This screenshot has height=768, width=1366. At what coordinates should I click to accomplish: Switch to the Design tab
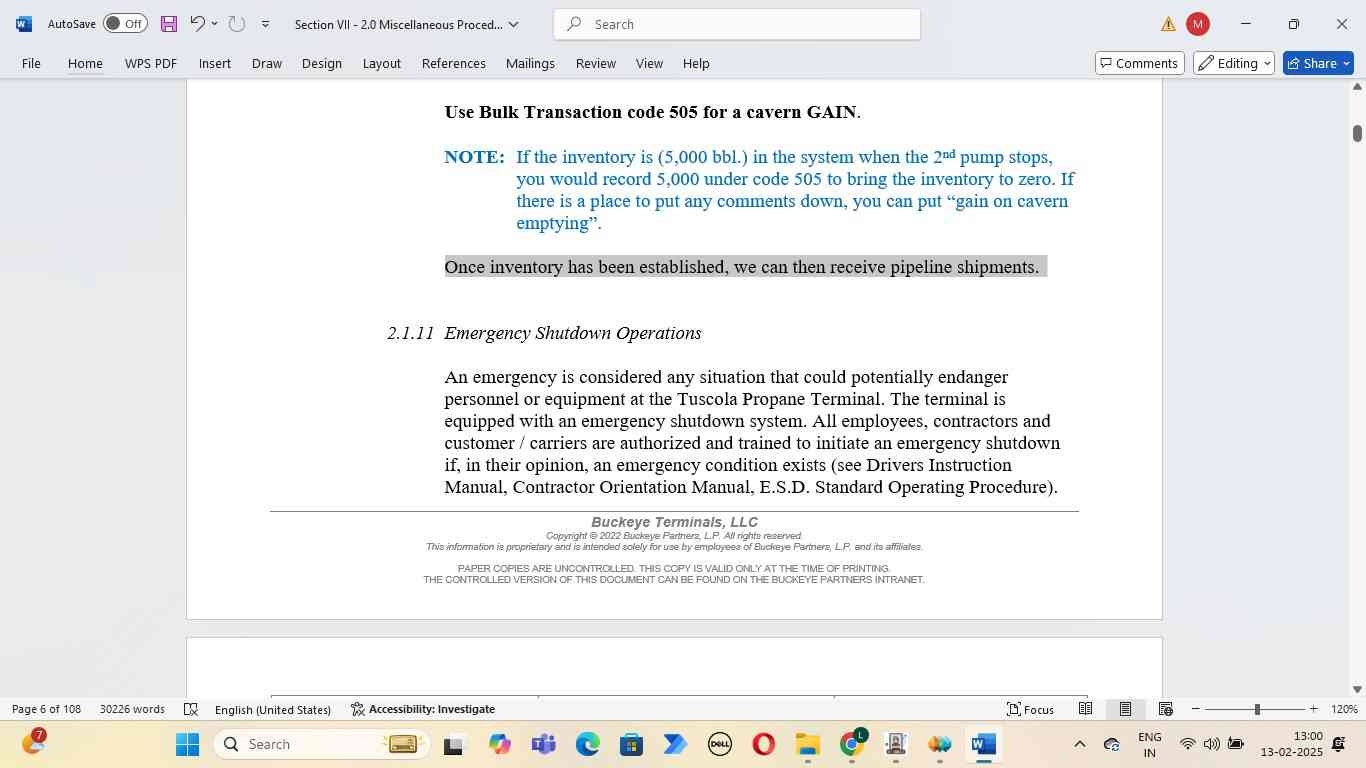(322, 63)
